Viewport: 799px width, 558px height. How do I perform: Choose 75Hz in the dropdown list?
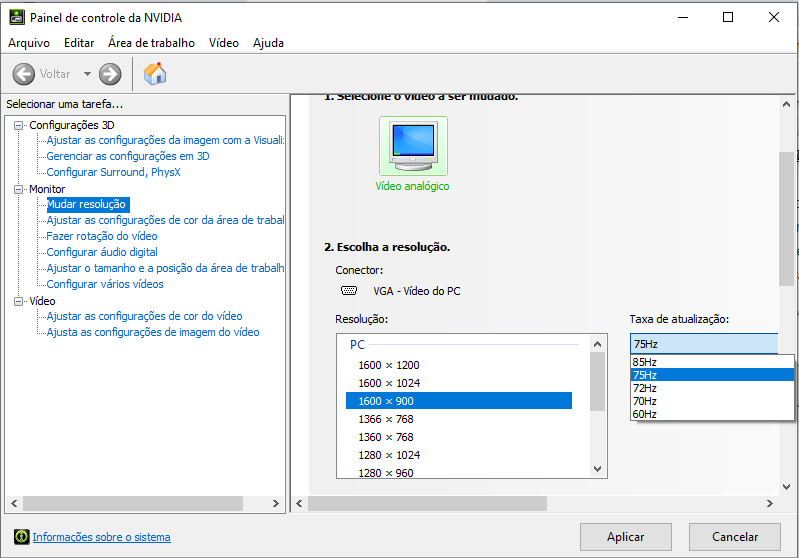click(x=712, y=375)
